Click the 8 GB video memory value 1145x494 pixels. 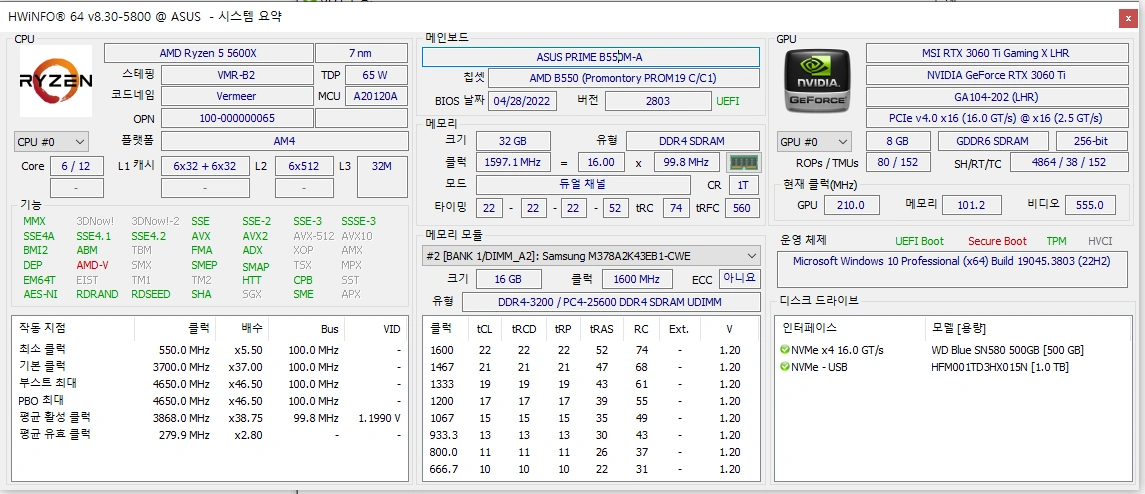pyautogui.click(x=897, y=141)
